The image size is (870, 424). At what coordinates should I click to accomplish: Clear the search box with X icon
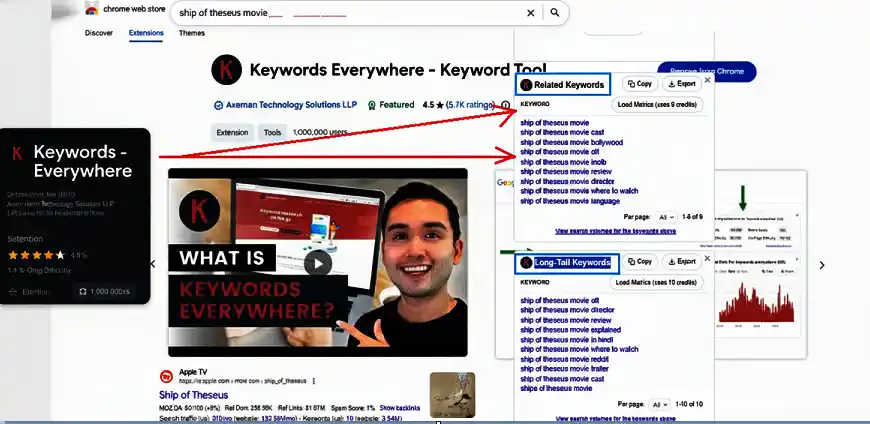click(531, 13)
